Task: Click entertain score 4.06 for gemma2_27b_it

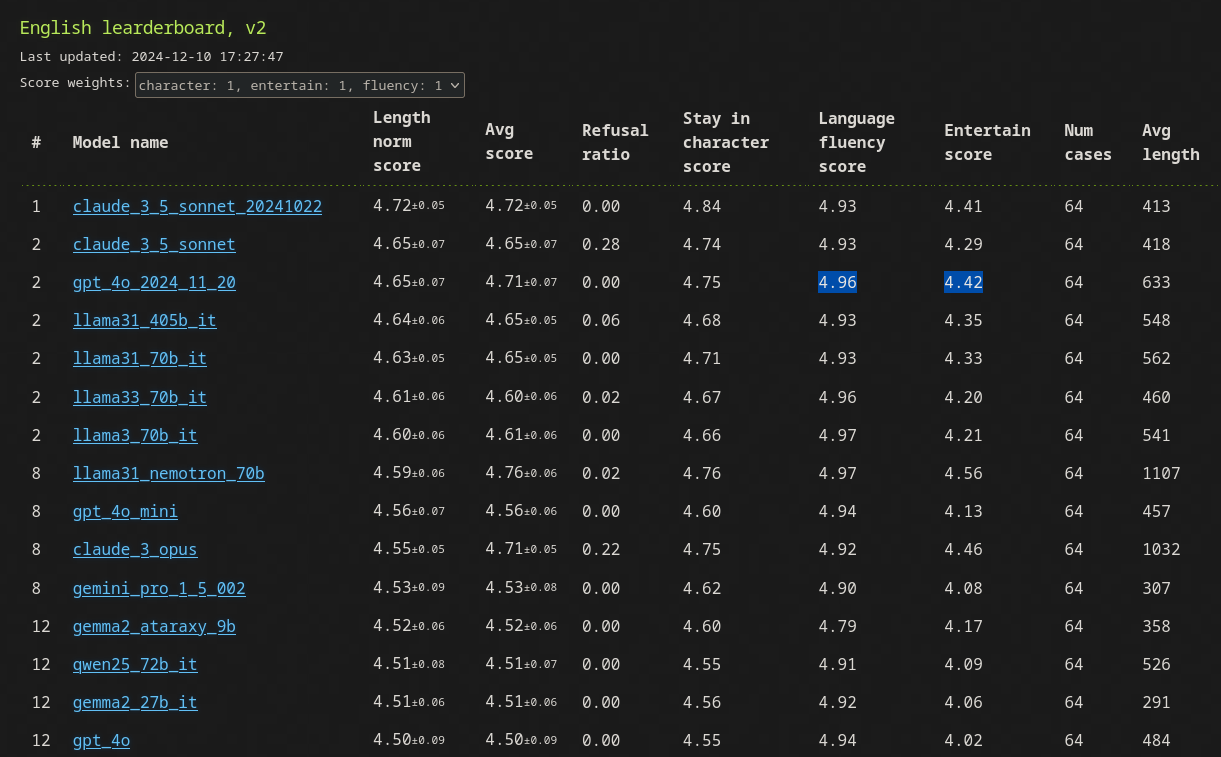Action: 964,702
